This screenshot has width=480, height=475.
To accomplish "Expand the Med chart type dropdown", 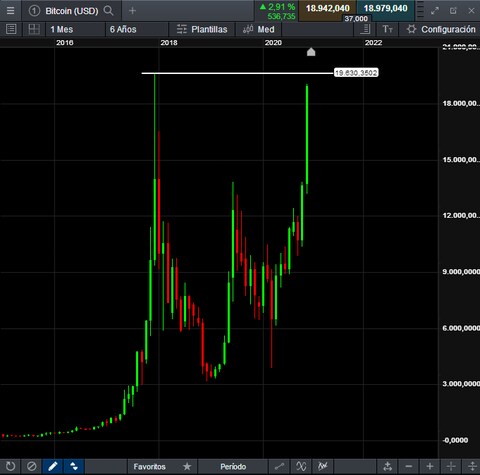I will tap(259, 29).
